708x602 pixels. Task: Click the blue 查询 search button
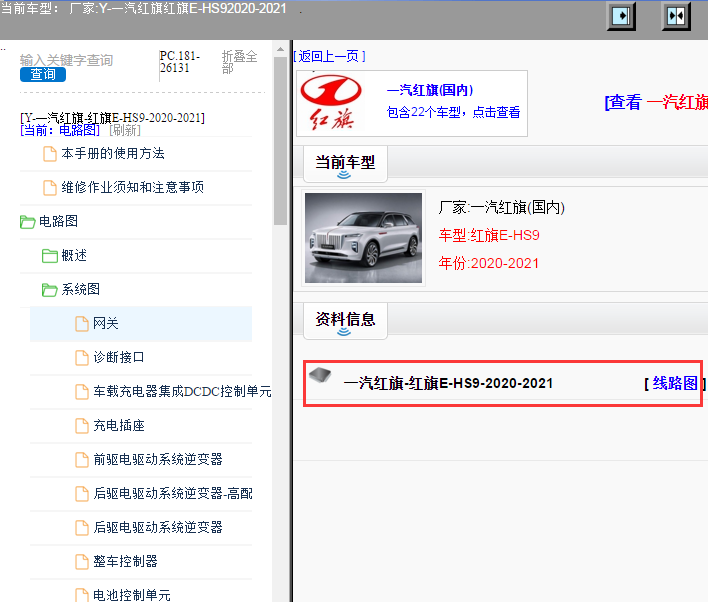click(43, 75)
